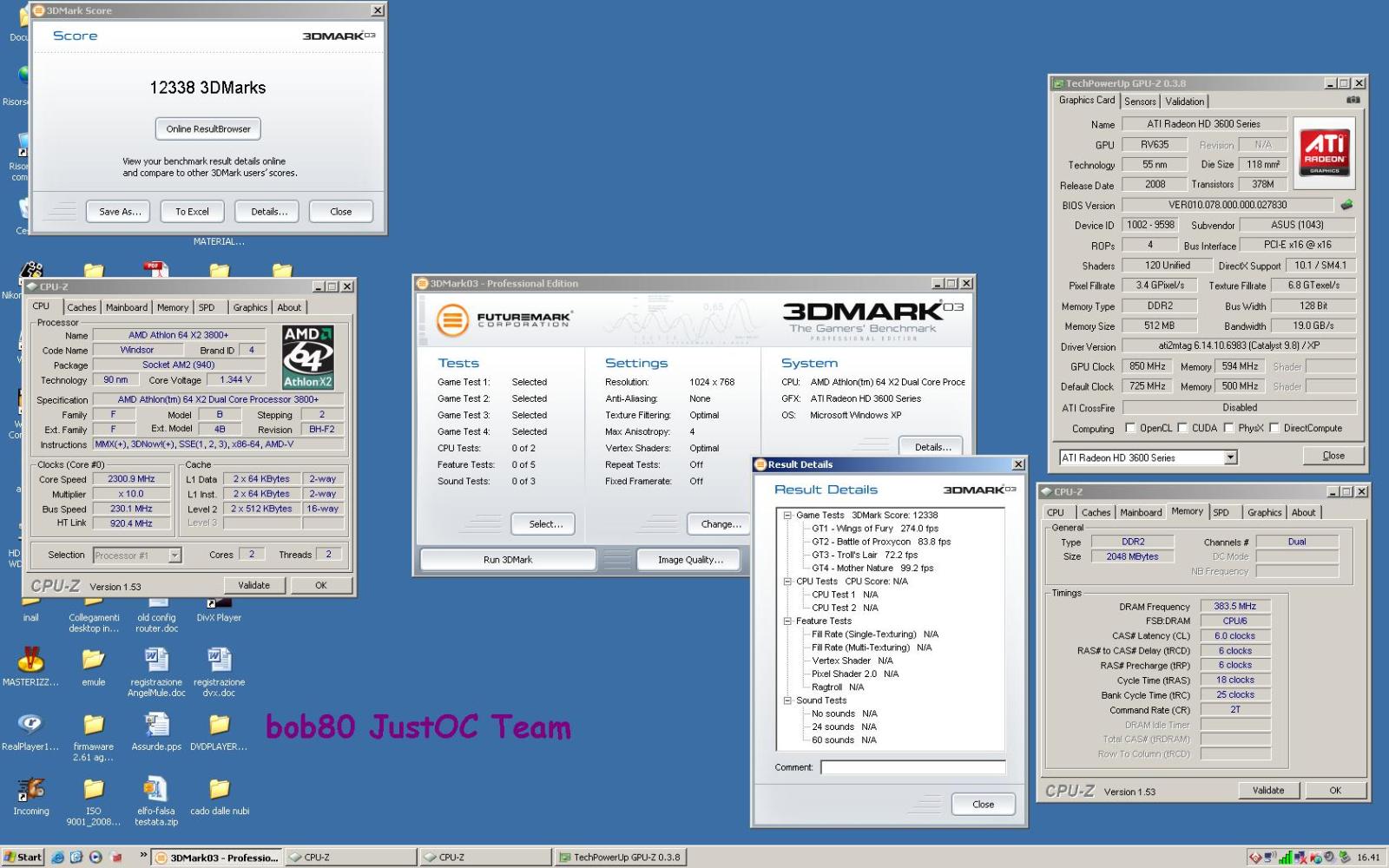Screen dimensions: 1389x868
Task: Collapse the CPU Tests tree node
Action: [x=787, y=582]
